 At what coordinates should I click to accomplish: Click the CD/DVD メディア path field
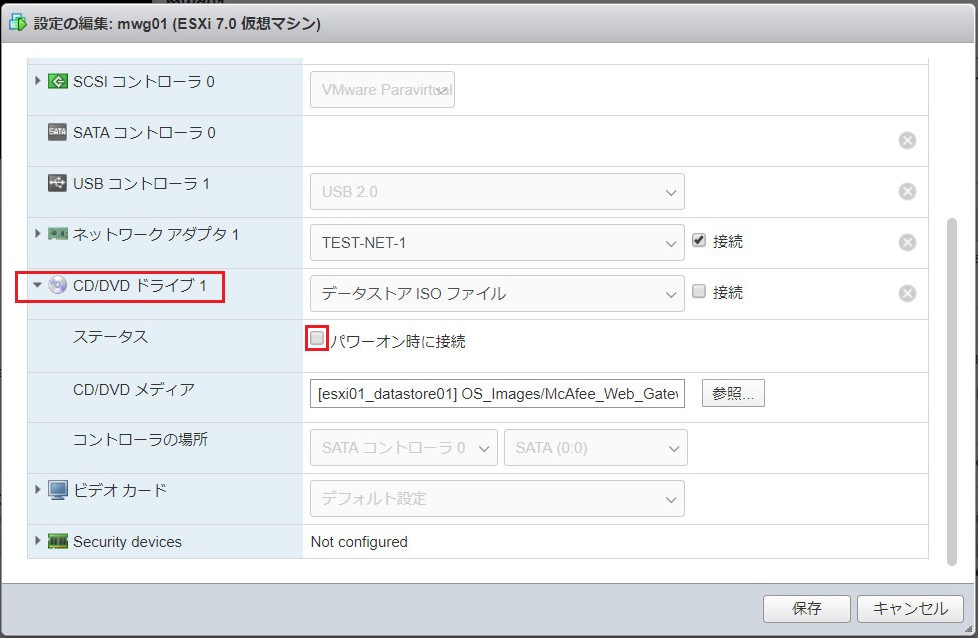click(495, 393)
